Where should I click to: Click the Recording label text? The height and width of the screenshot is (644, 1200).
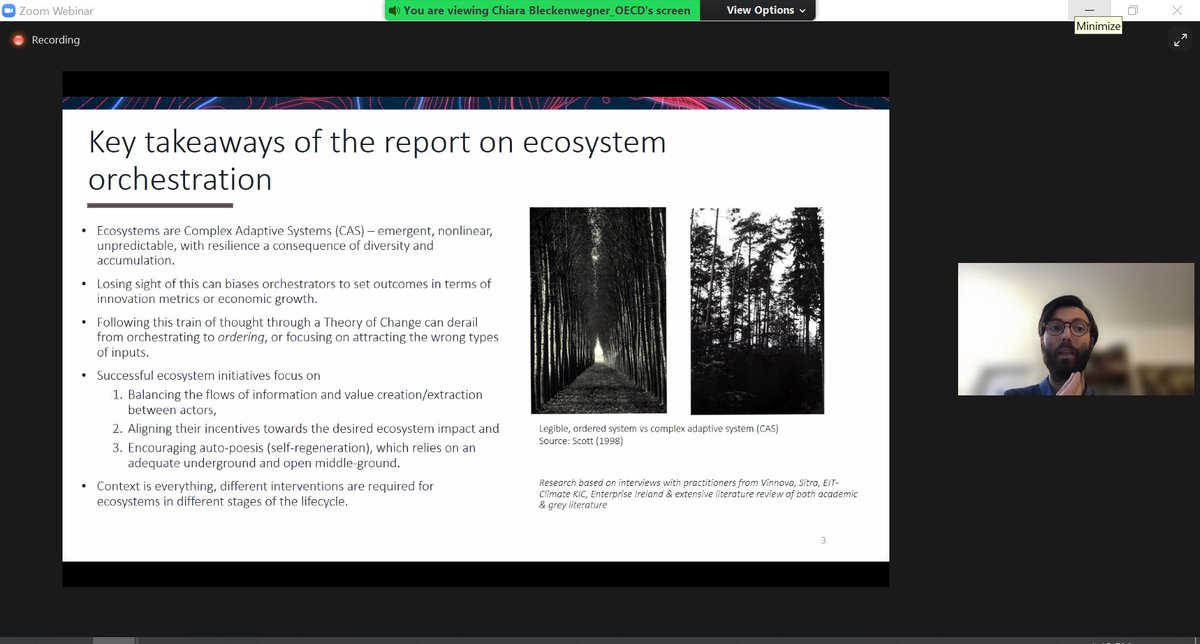55,40
